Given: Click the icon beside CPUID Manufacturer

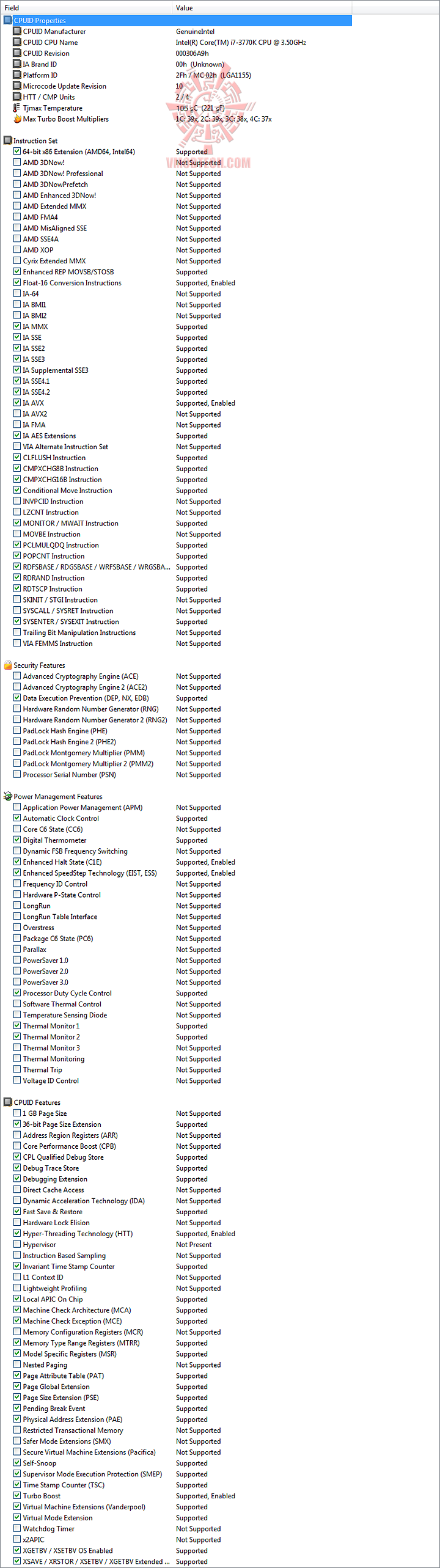Looking at the screenshot, I should coord(17,32).
